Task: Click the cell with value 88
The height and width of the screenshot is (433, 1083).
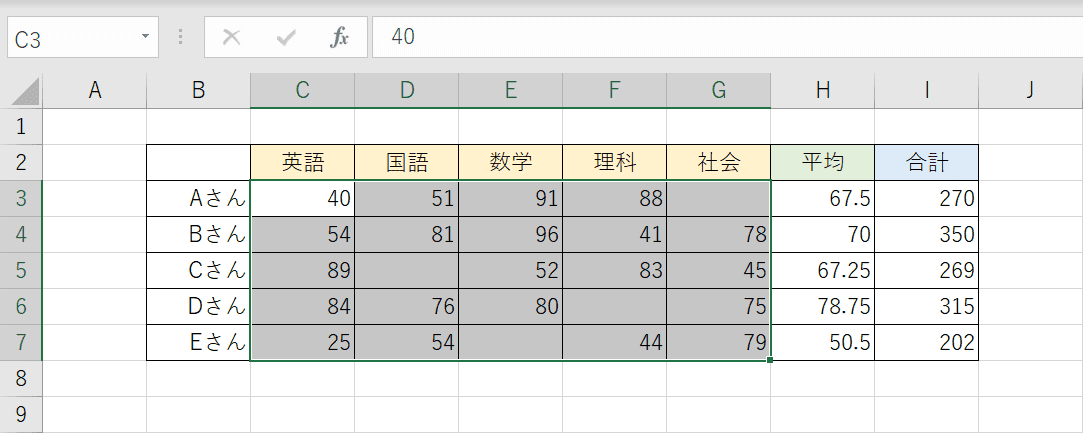Action: (615, 198)
